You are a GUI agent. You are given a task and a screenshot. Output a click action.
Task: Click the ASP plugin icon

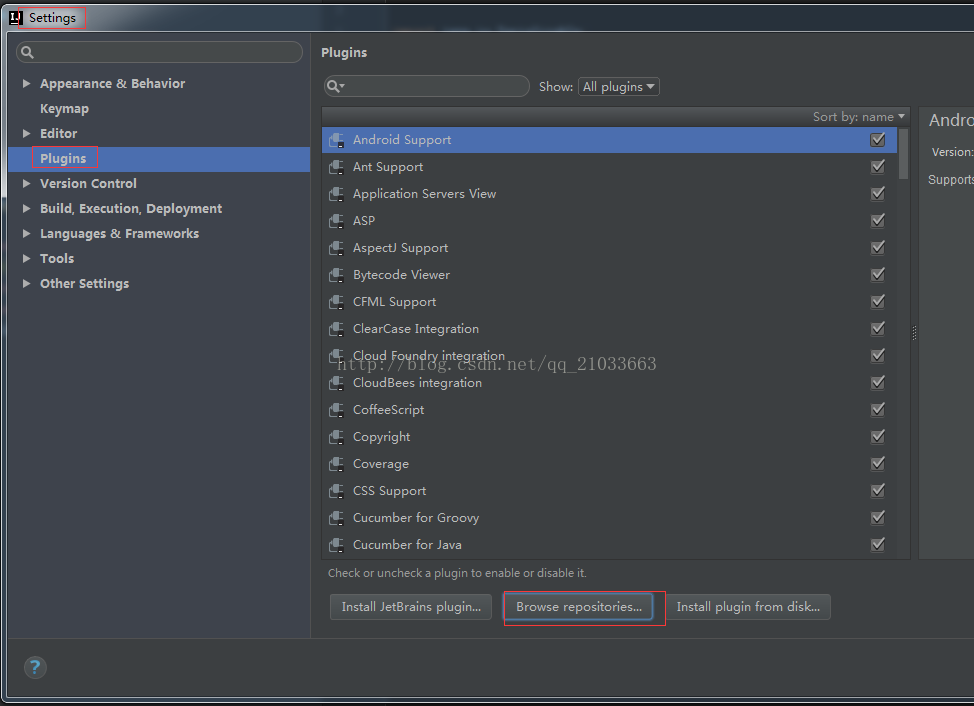click(x=336, y=221)
